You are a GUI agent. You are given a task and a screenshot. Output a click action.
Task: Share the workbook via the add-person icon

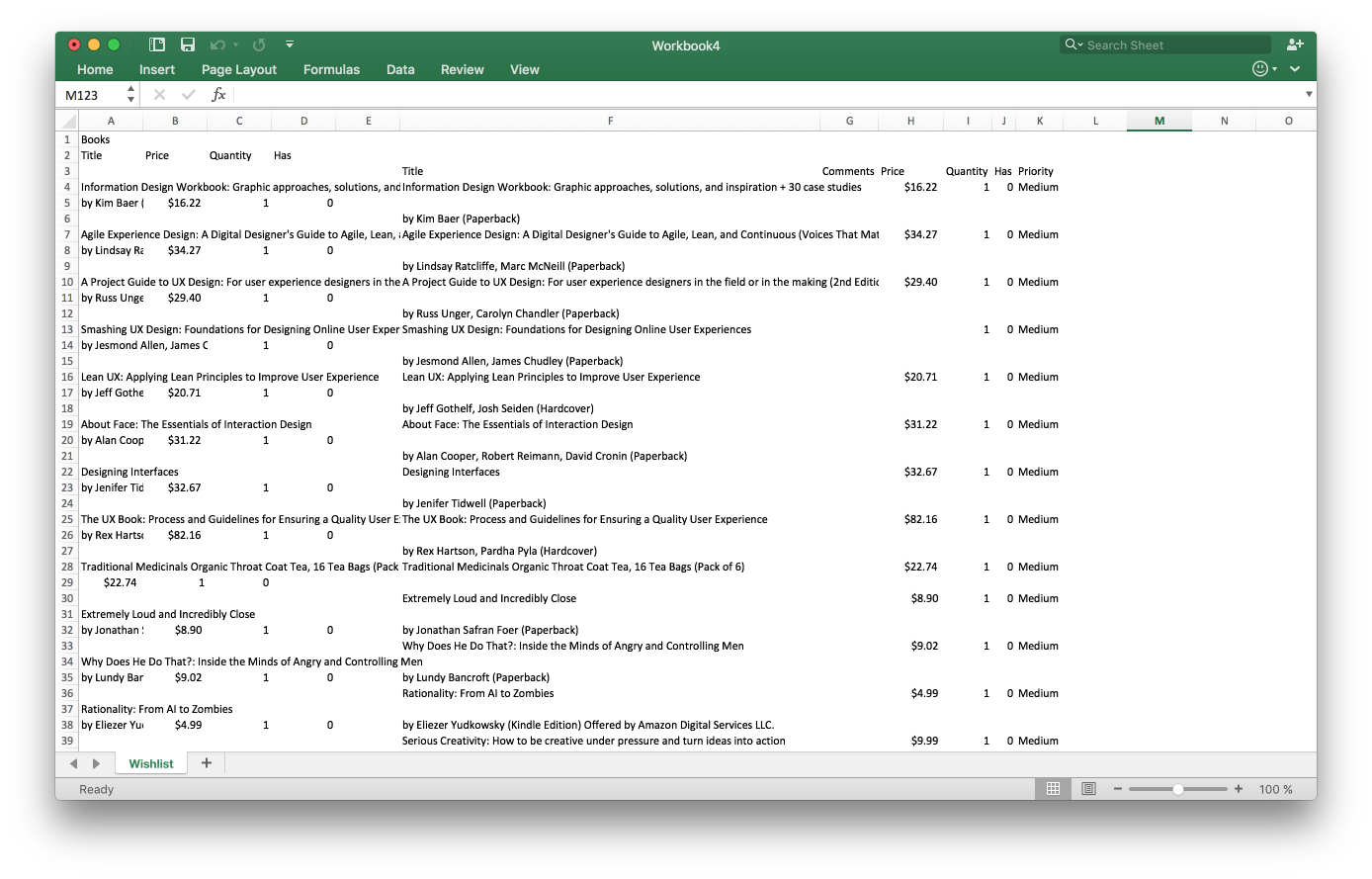[x=1295, y=44]
